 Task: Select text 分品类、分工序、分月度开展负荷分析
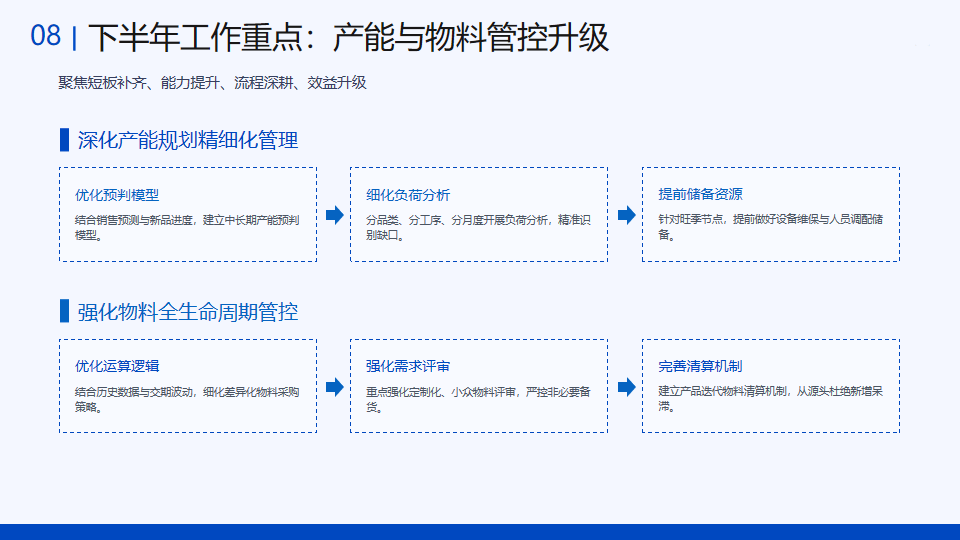click(457, 220)
